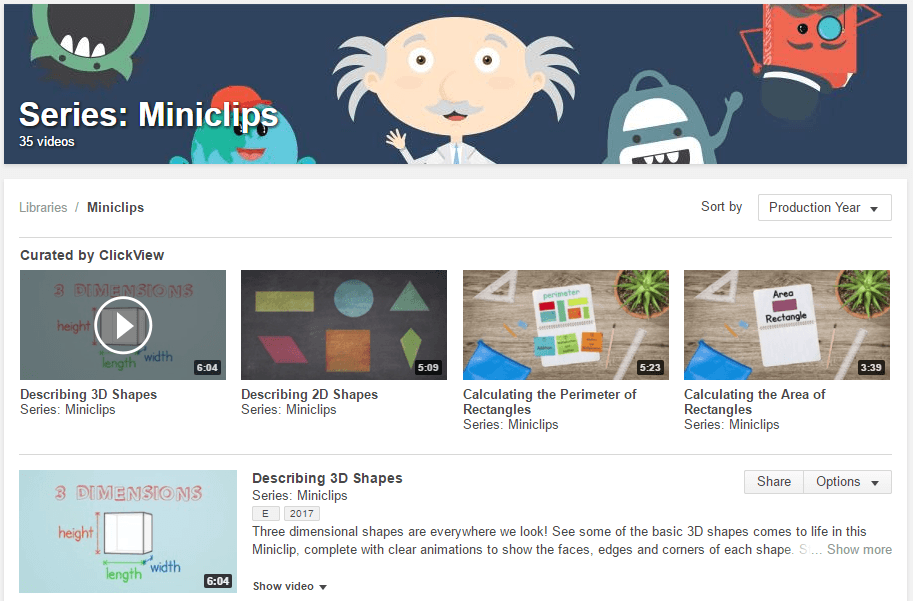Show more of the video description
The width and height of the screenshot is (913, 601).
859,550
